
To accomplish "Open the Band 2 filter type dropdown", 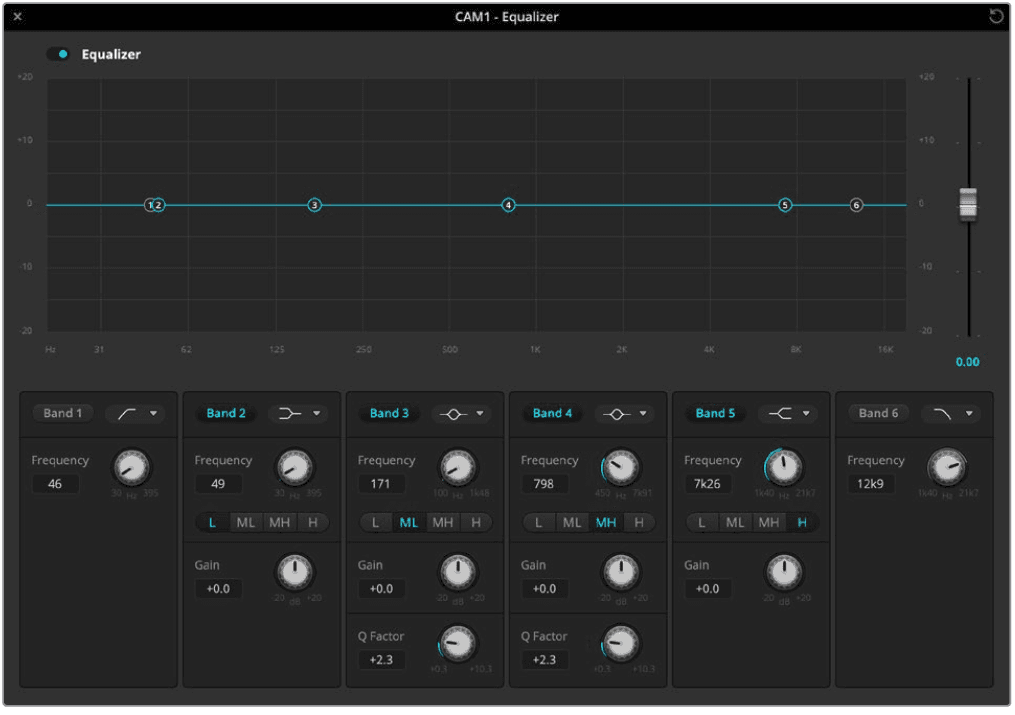I will click(299, 413).
